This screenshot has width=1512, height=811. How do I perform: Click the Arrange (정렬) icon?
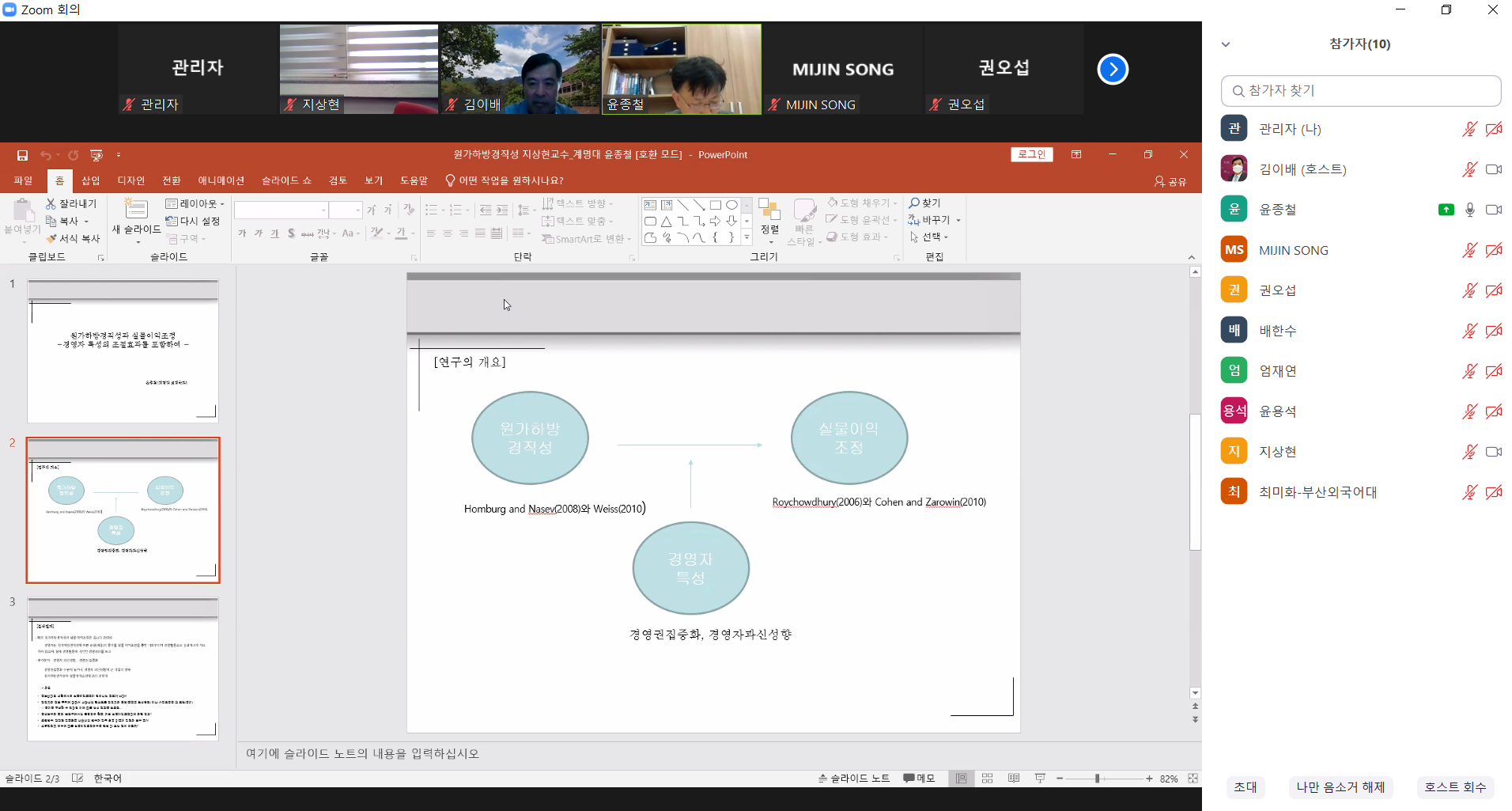[x=769, y=212]
